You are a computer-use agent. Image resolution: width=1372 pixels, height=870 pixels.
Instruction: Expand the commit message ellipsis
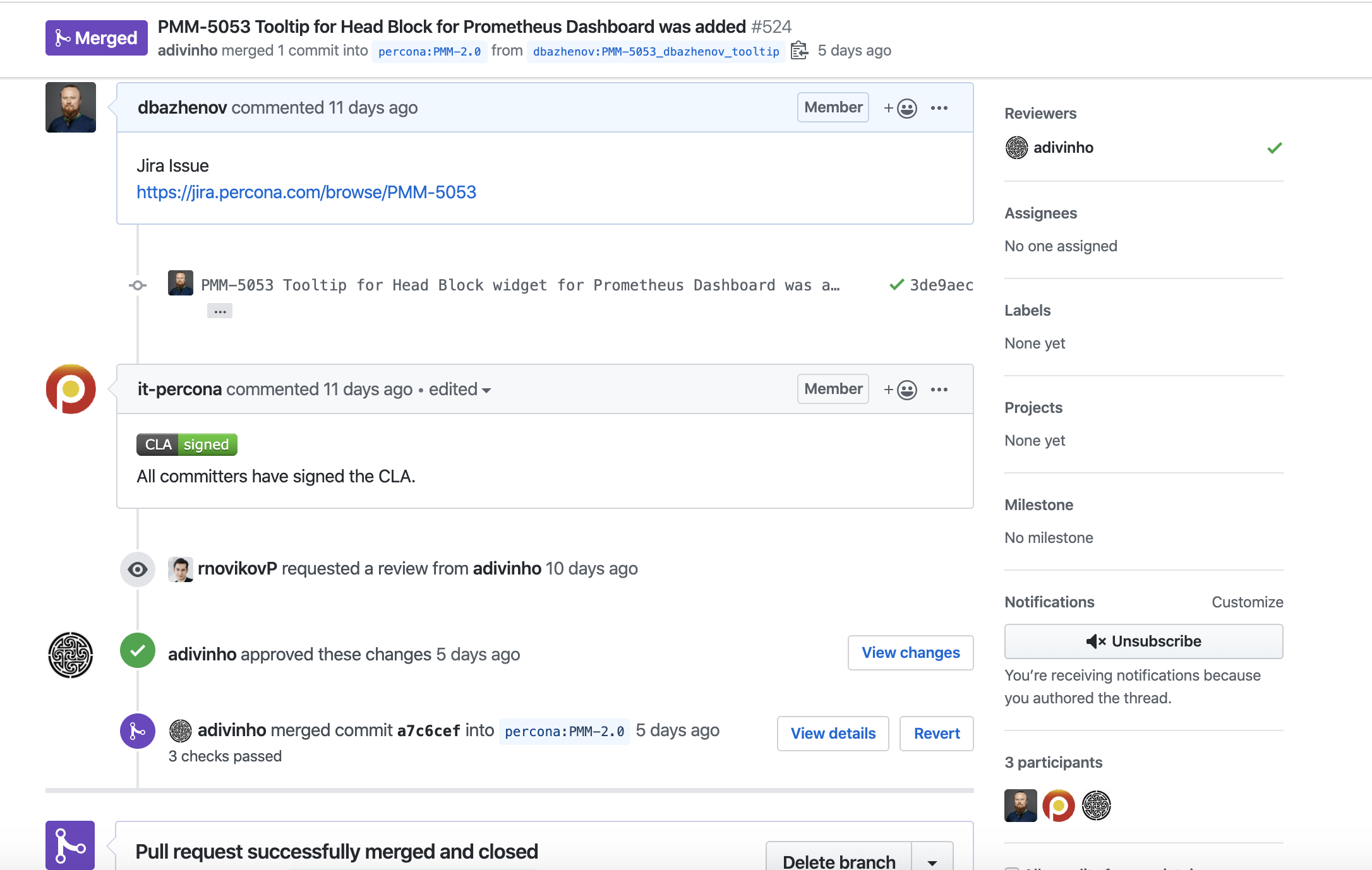point(220,311)
